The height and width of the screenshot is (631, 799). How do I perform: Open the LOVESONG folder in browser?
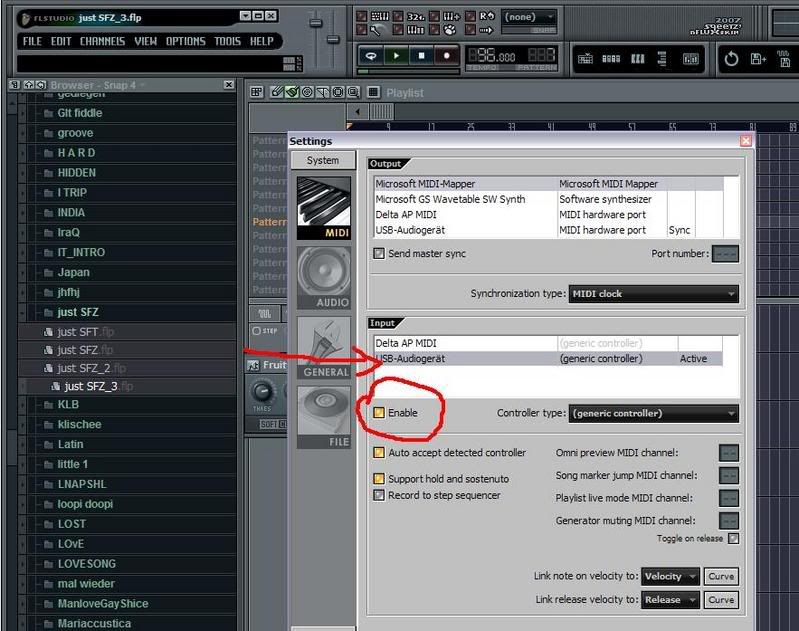86,564
